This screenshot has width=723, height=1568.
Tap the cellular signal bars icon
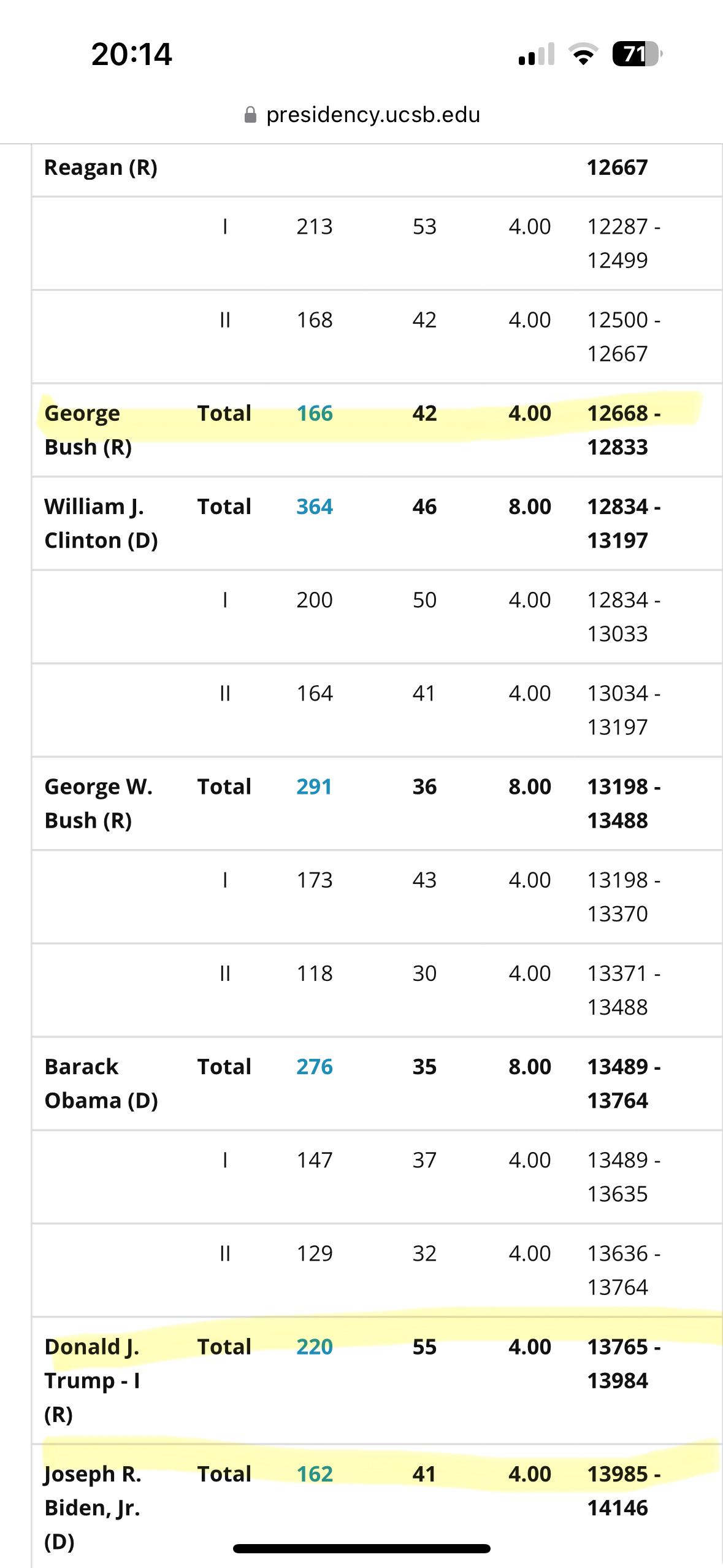[536, 54]
